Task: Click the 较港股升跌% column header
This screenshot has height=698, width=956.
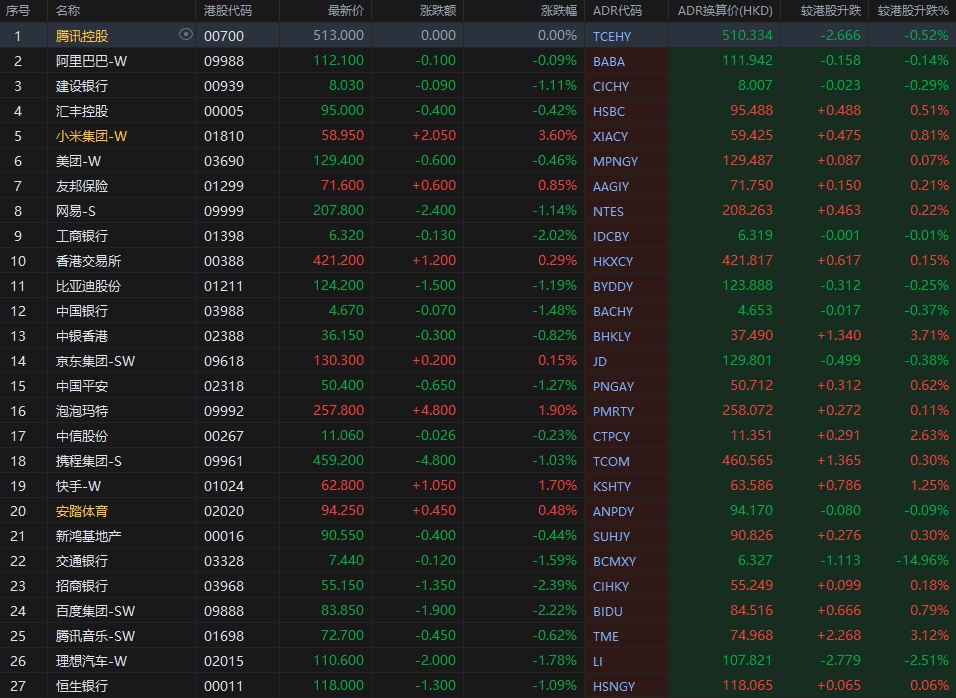Action: click(x=913, y=10)
